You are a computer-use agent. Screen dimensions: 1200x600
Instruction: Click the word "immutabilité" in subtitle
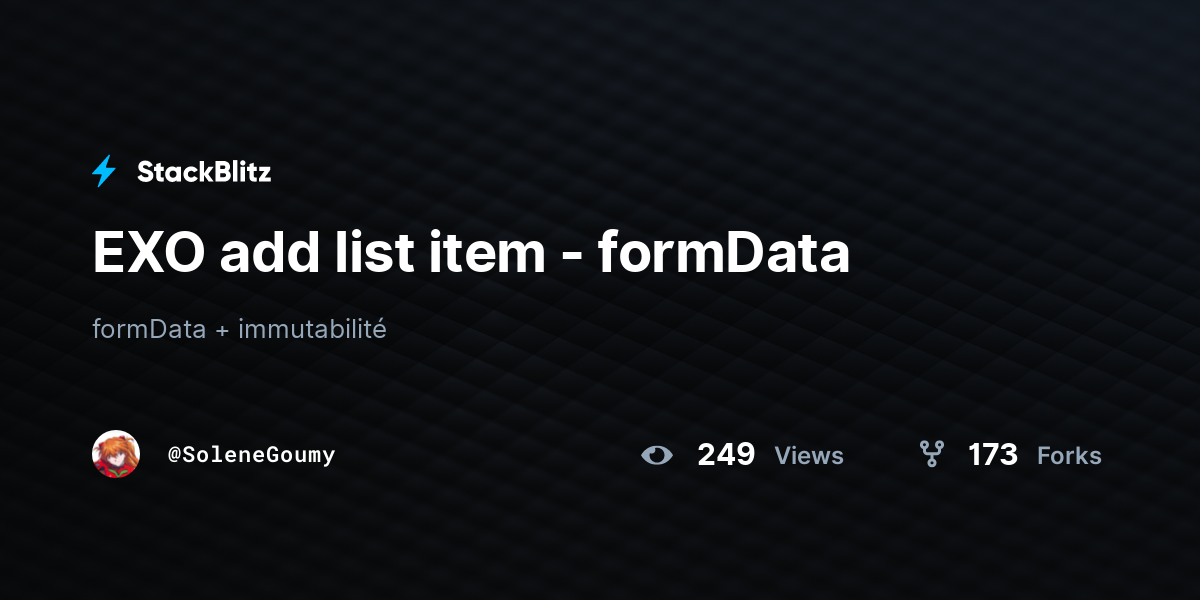[x=312, y=328]
